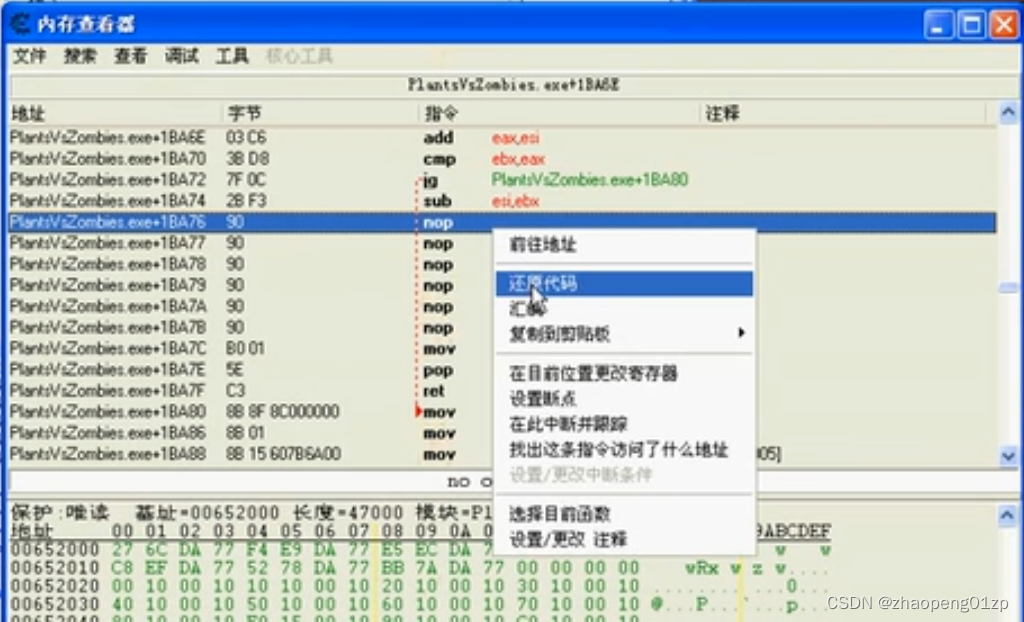Open the 查看 menu
The image size is (1024, 622).
click(x=131, y=56)
